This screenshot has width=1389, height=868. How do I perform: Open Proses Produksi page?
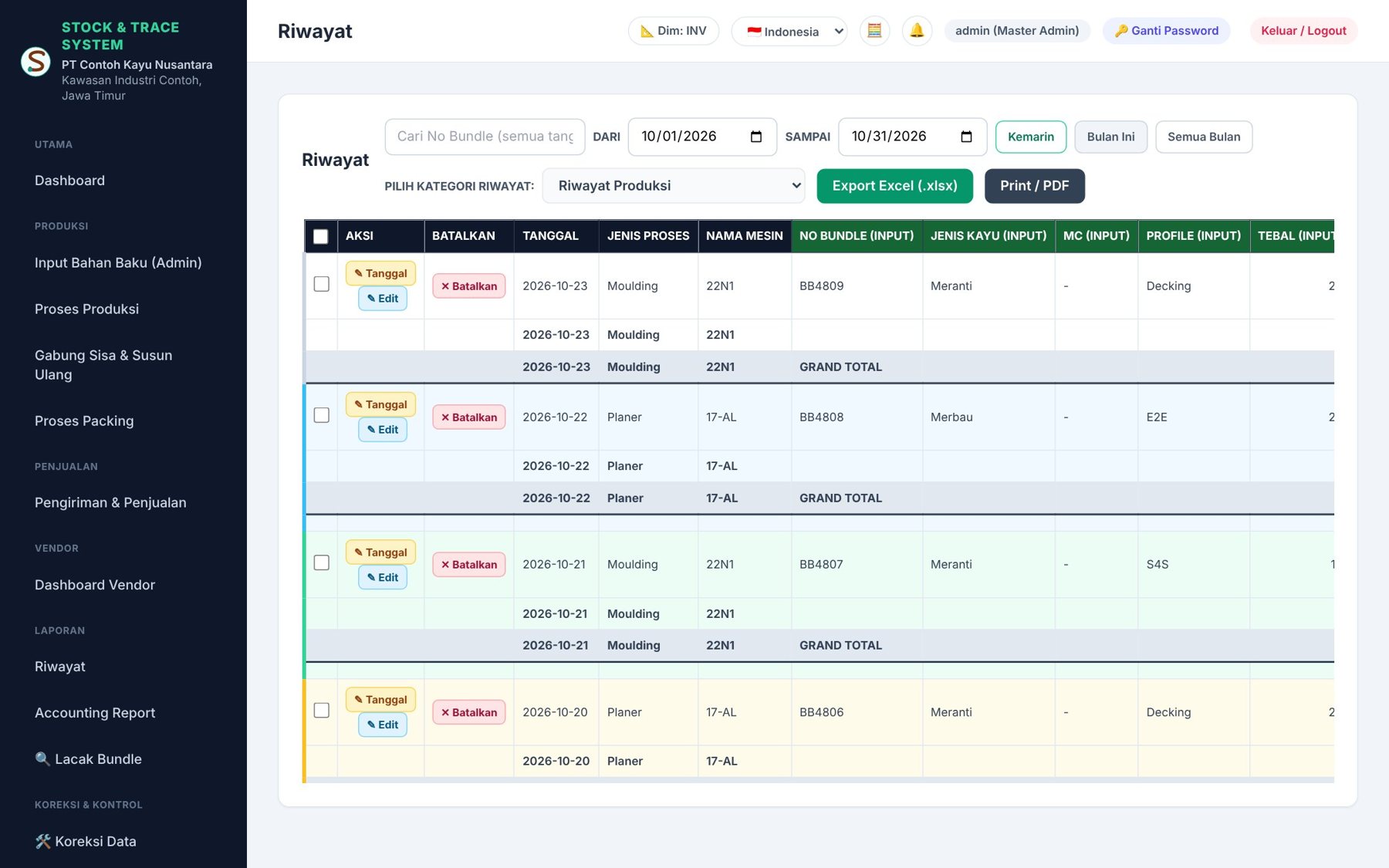(x=86, y=309)
